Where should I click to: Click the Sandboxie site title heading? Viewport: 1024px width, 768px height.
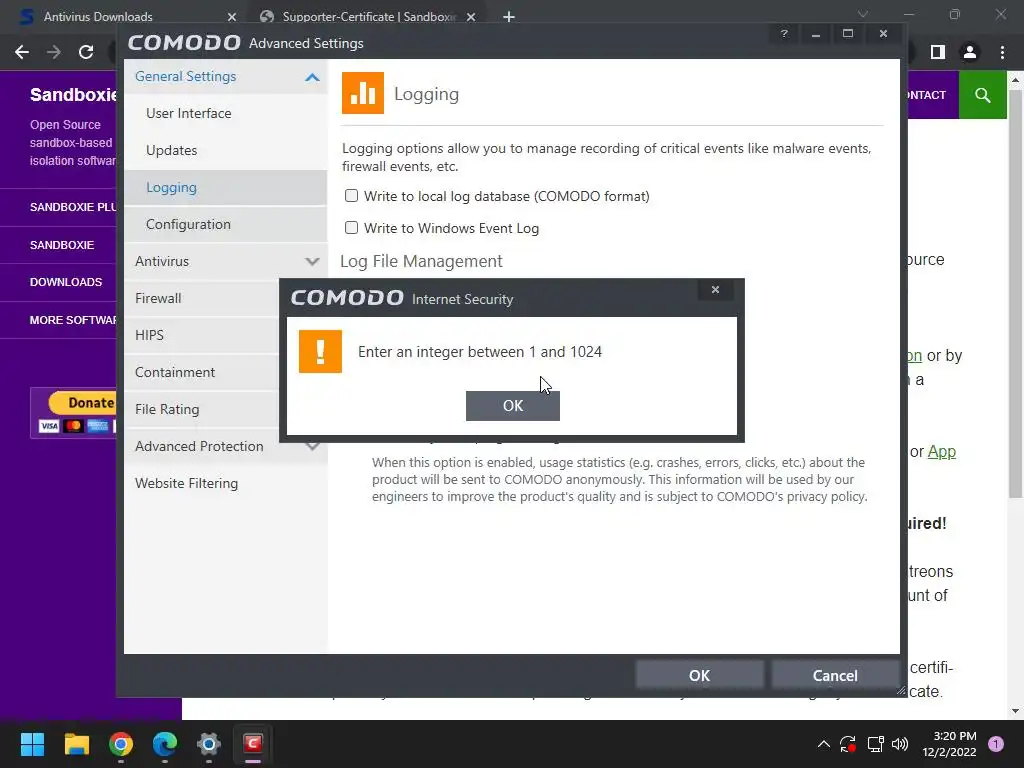click(73, 95)
